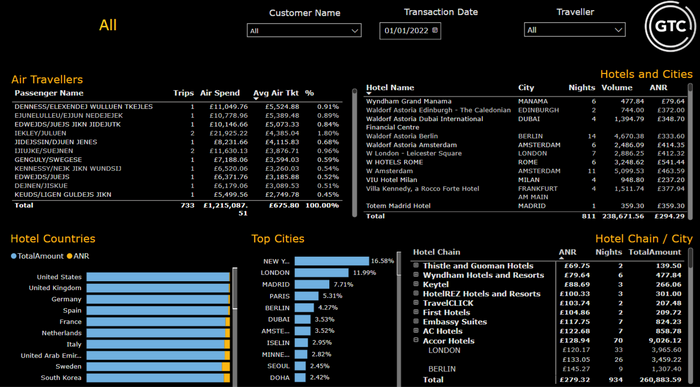
Task: Expand the First Hotels chain row
Action: [416, 312]
